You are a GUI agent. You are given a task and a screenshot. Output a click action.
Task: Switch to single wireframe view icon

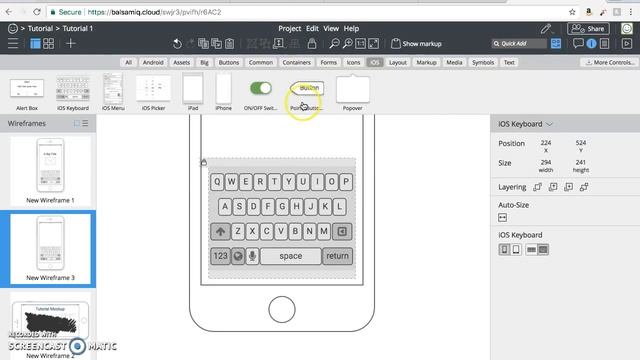pyautogui.click(x=36, y=43)
